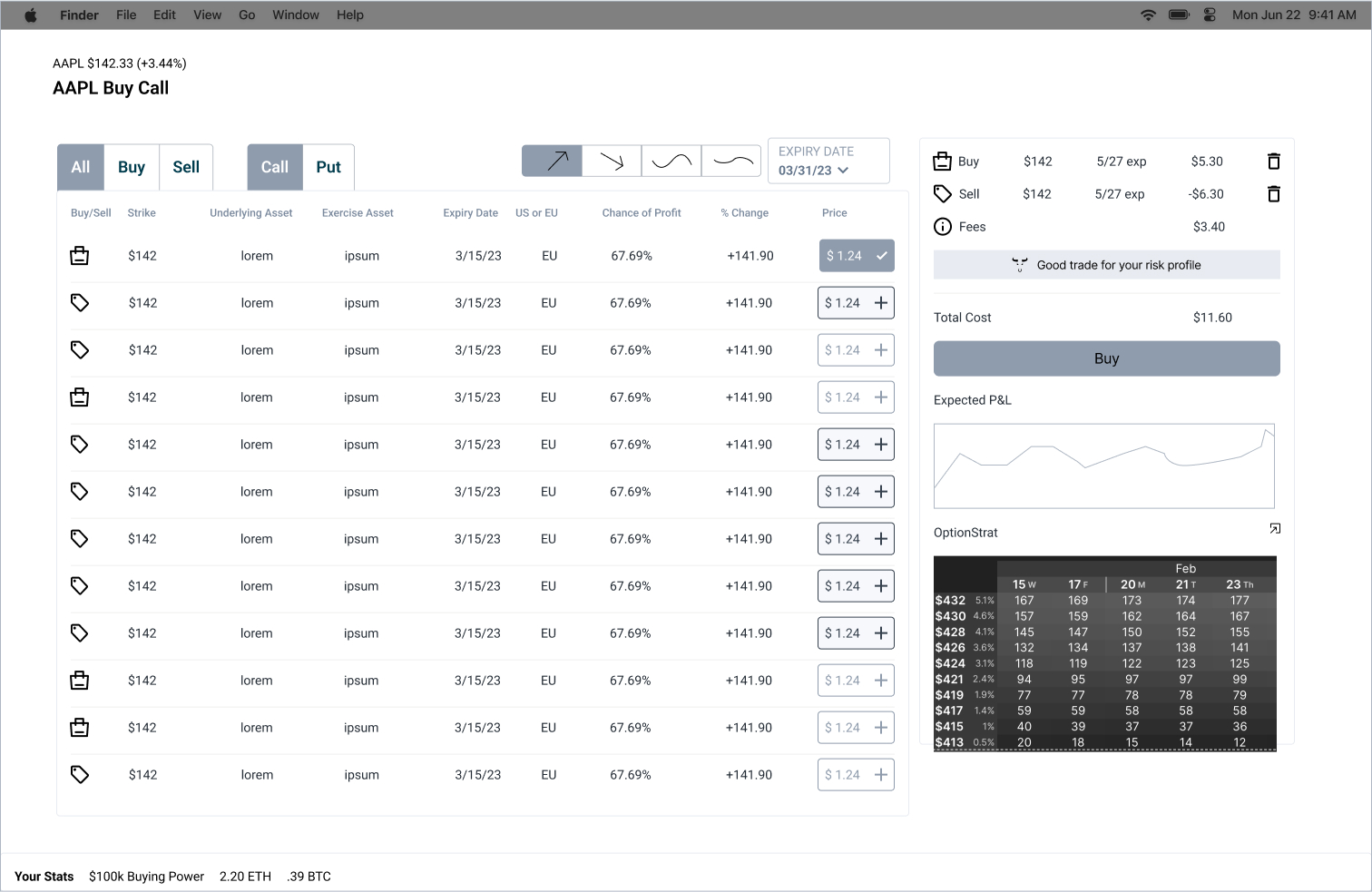Delete the Buy $142 order row
This screenshot has height=892, width=1372.
(1273, 162)
